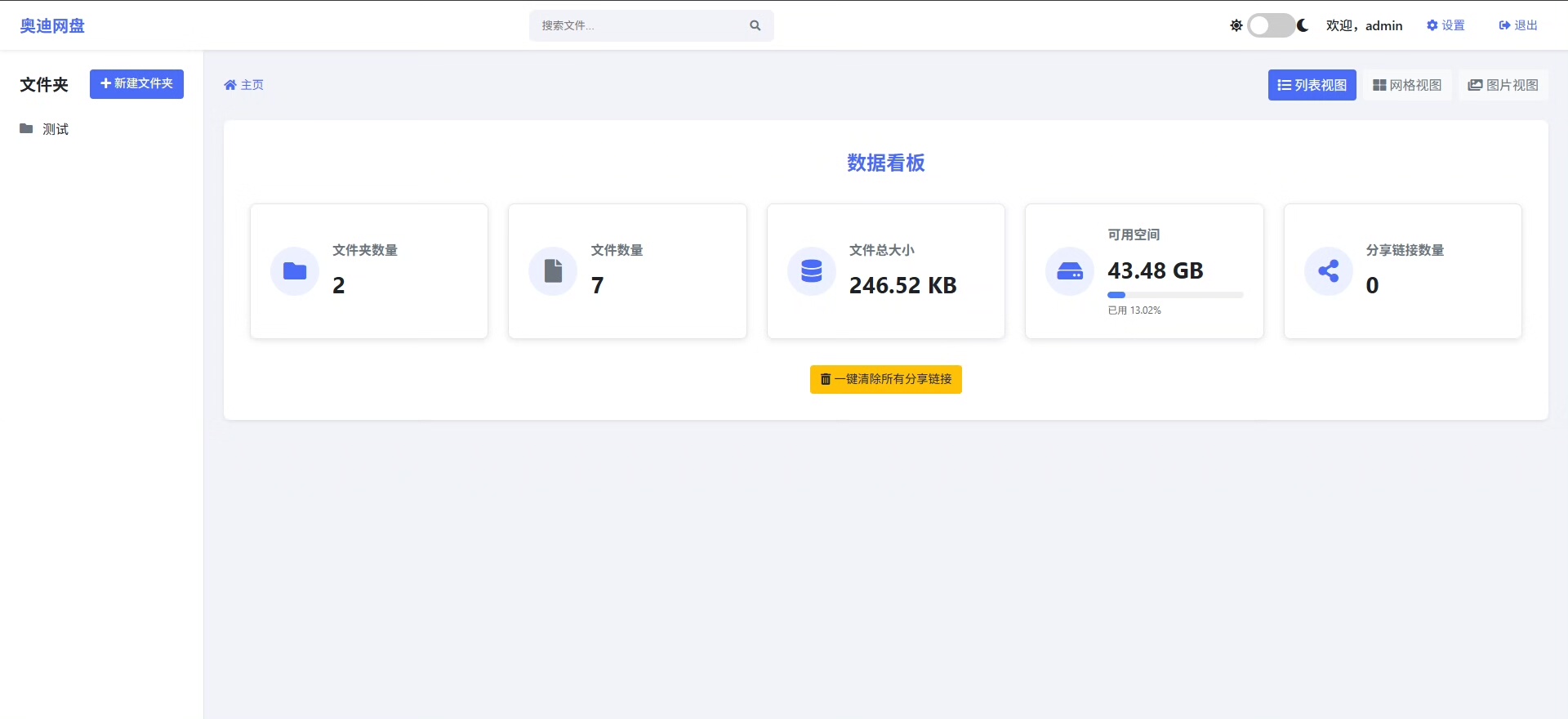Switch to 网格视图 grid view
1568x719 pixels.
[1407, 85]
